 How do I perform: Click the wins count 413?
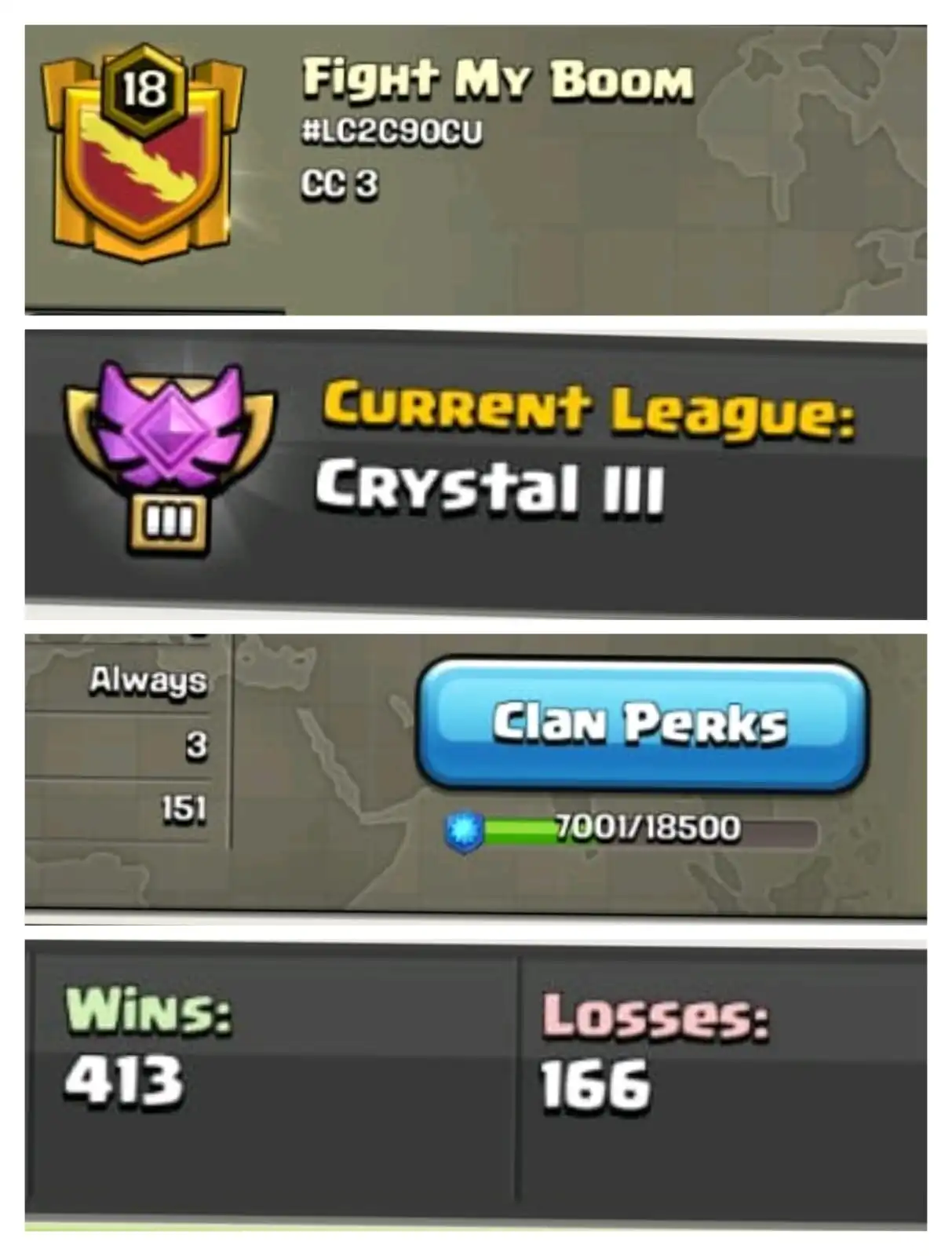[x=124, y=1079]
